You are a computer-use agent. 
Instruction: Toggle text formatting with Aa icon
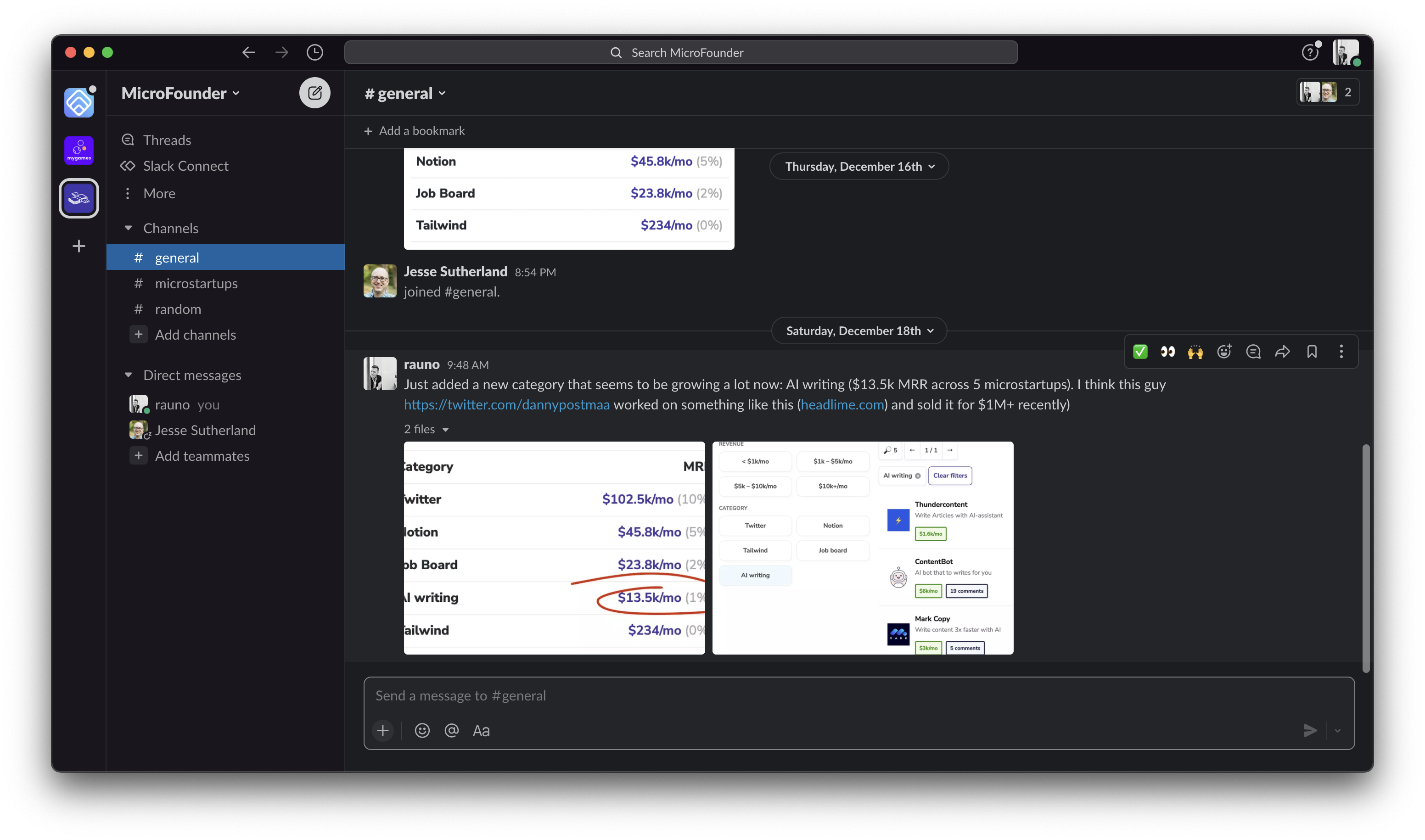(481, 731)
